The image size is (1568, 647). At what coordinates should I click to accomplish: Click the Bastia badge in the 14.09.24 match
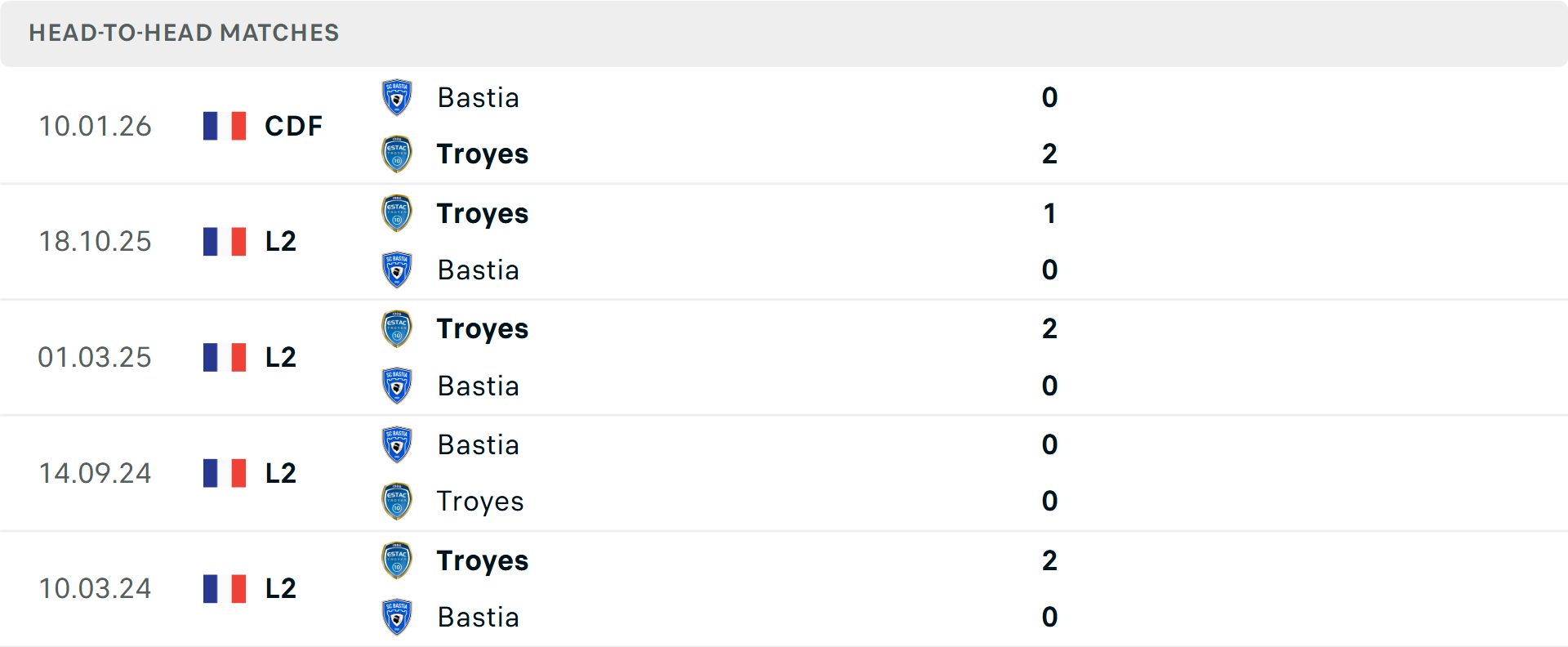point(397,444)
